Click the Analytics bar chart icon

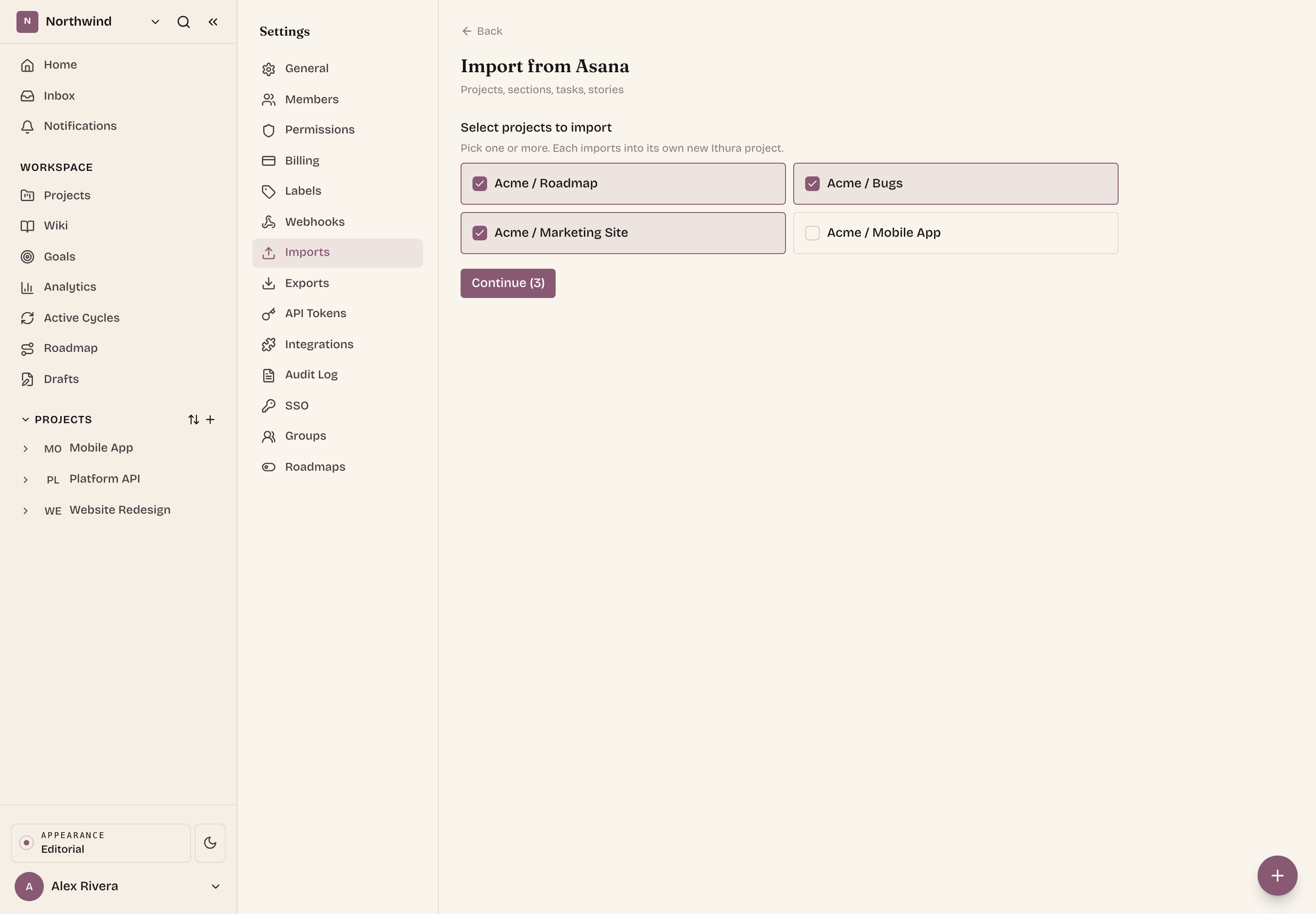[27, 287]
